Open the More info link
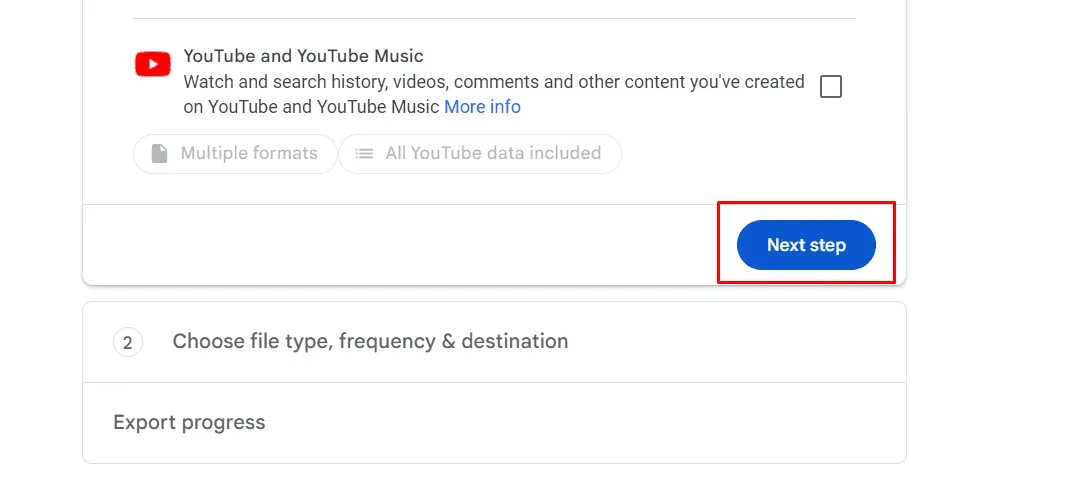 click(482, 107)
